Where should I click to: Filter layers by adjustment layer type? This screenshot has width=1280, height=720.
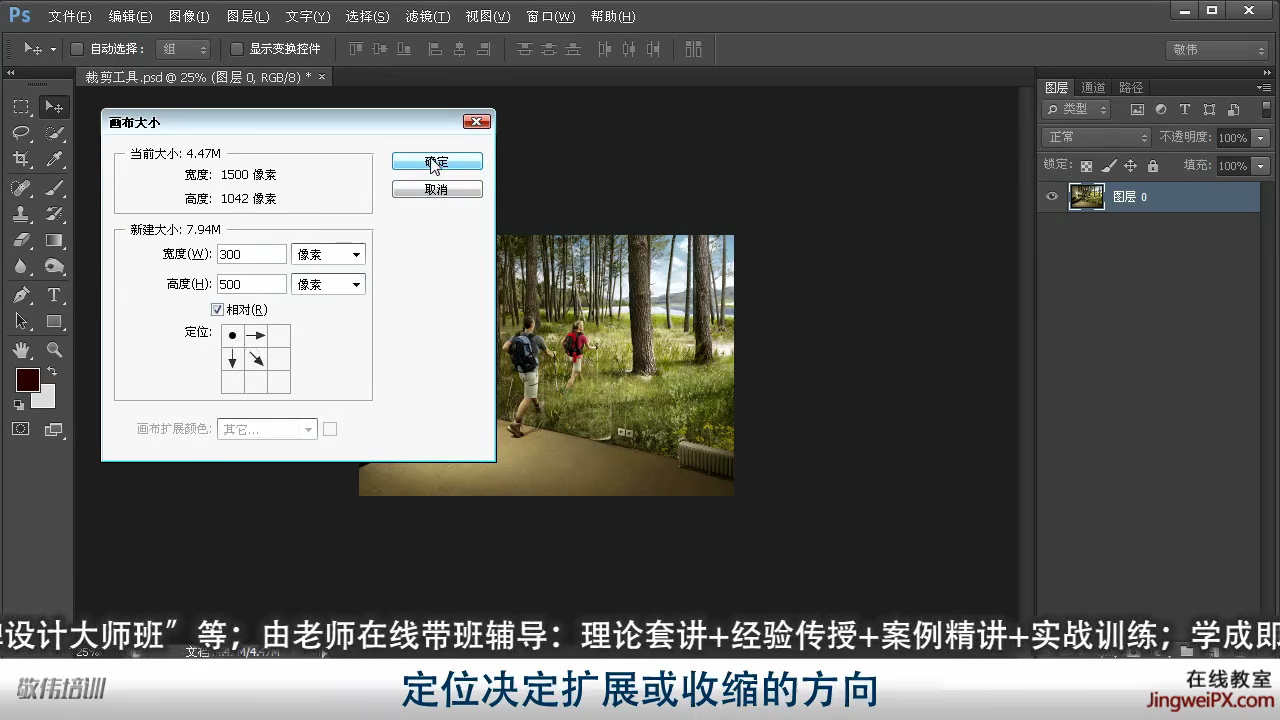1161,110
